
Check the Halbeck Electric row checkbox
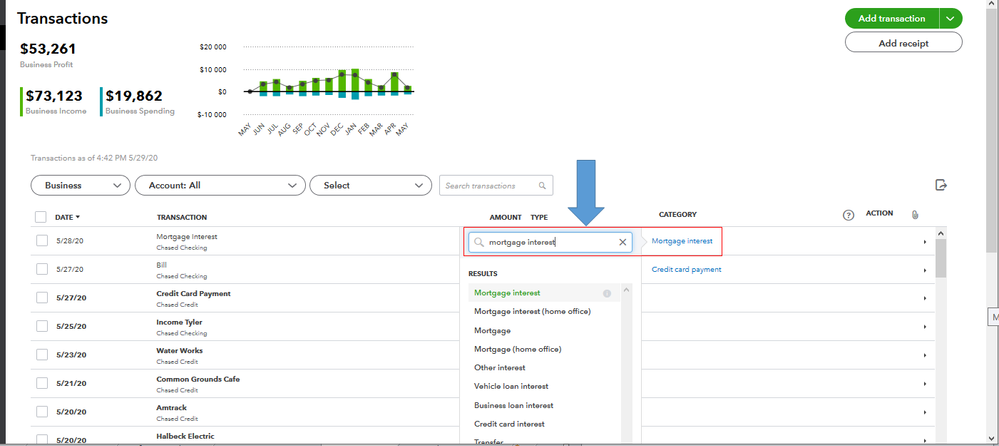point(42,440)
